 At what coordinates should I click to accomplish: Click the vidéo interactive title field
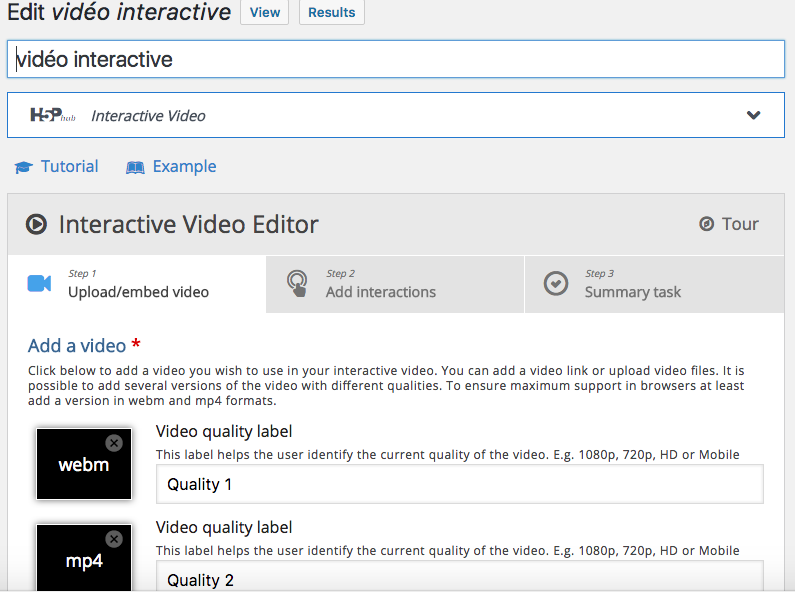396,59
